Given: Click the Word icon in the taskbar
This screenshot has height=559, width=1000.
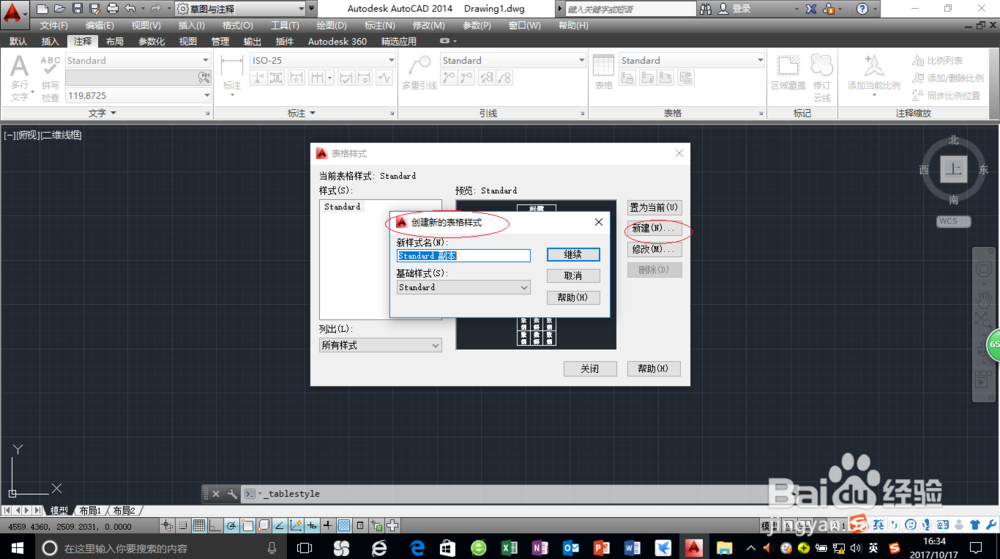Looking at the screenshot, I should 632,548.
